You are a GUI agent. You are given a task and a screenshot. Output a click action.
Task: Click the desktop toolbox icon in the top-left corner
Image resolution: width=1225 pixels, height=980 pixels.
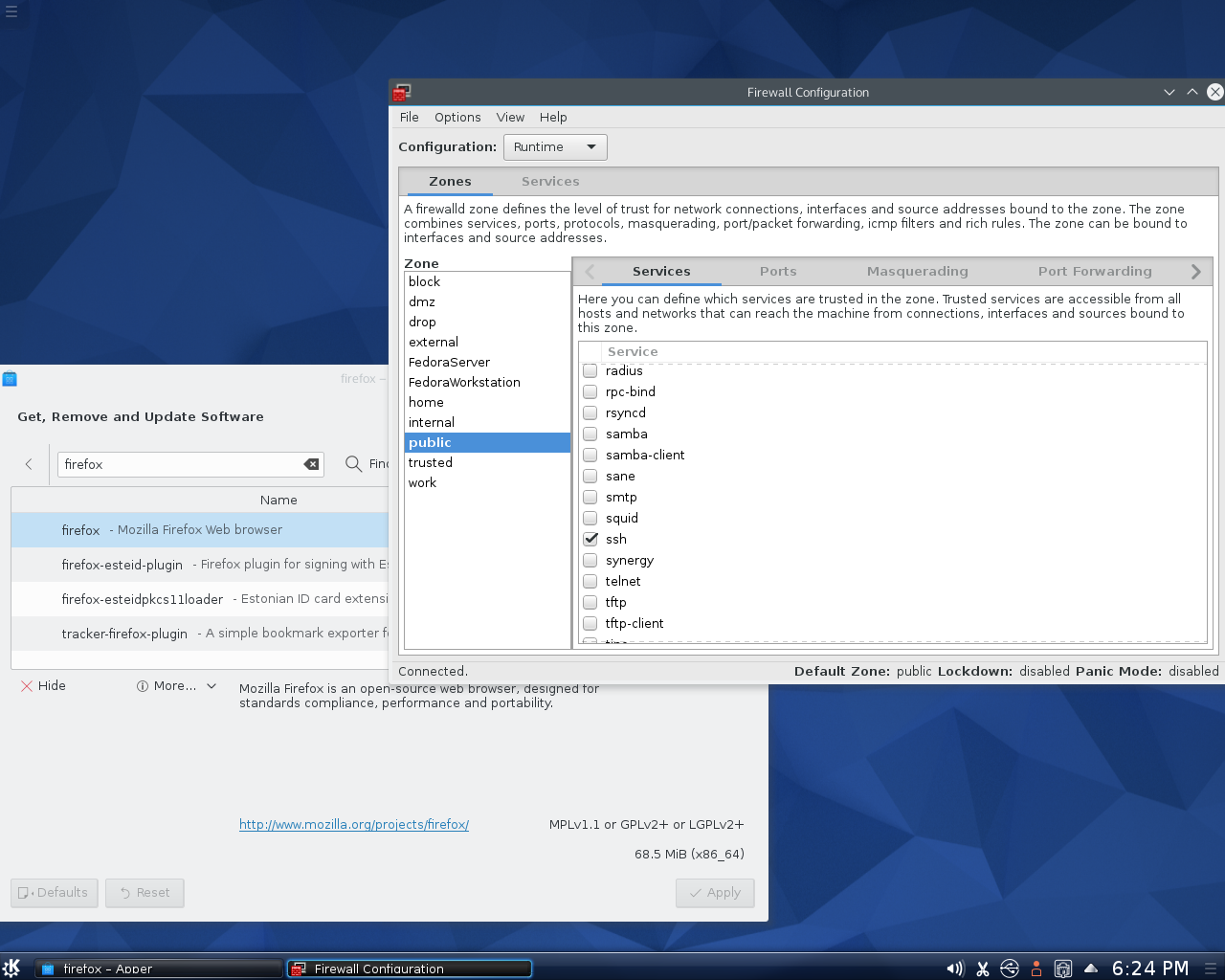11,11
